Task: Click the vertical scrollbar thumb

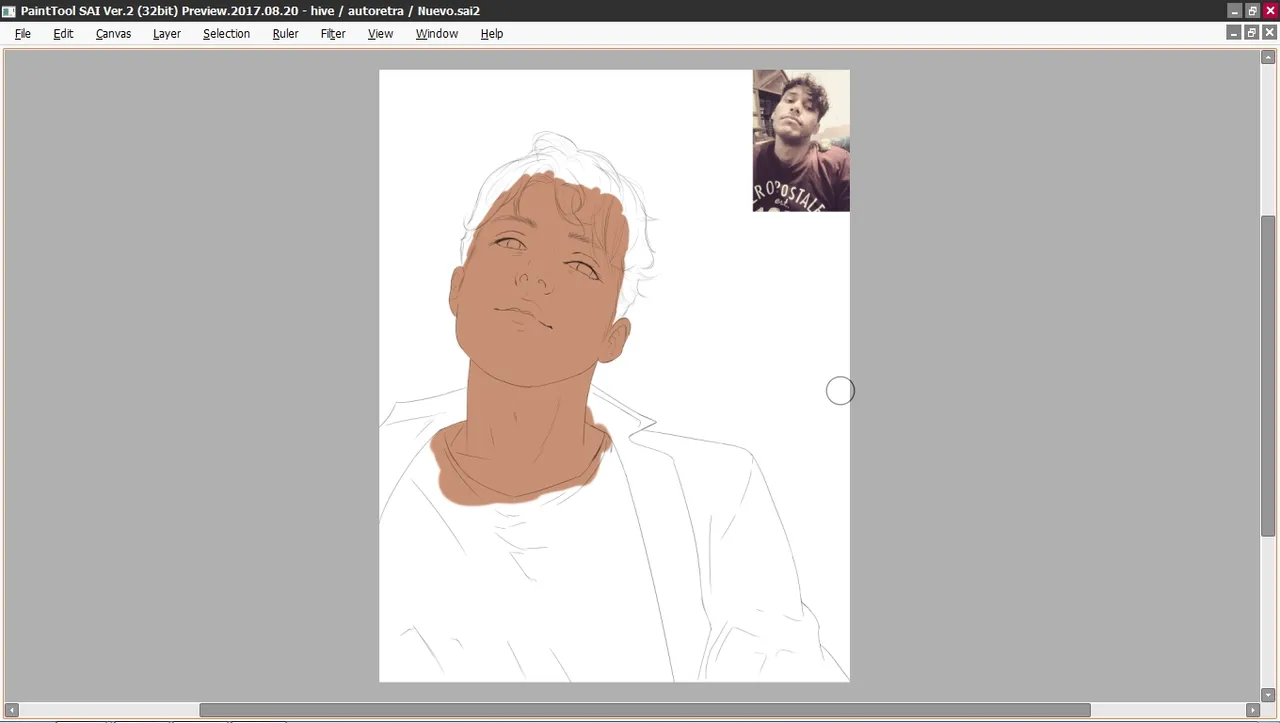Action: 1268,376
